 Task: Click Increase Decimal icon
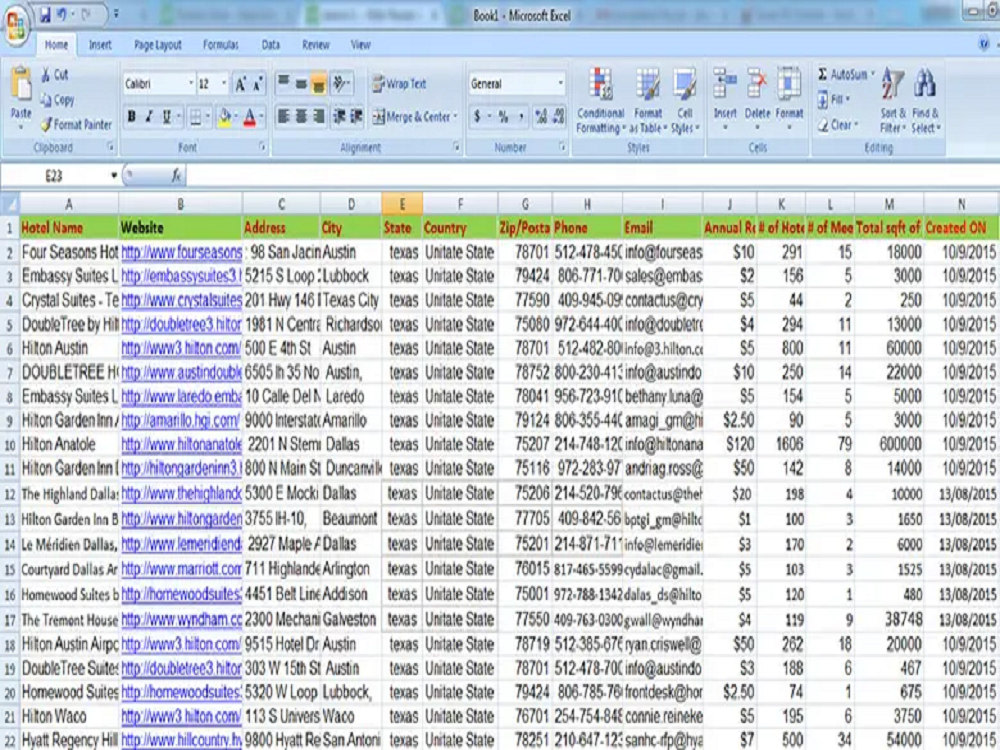(x=541, y=117)
